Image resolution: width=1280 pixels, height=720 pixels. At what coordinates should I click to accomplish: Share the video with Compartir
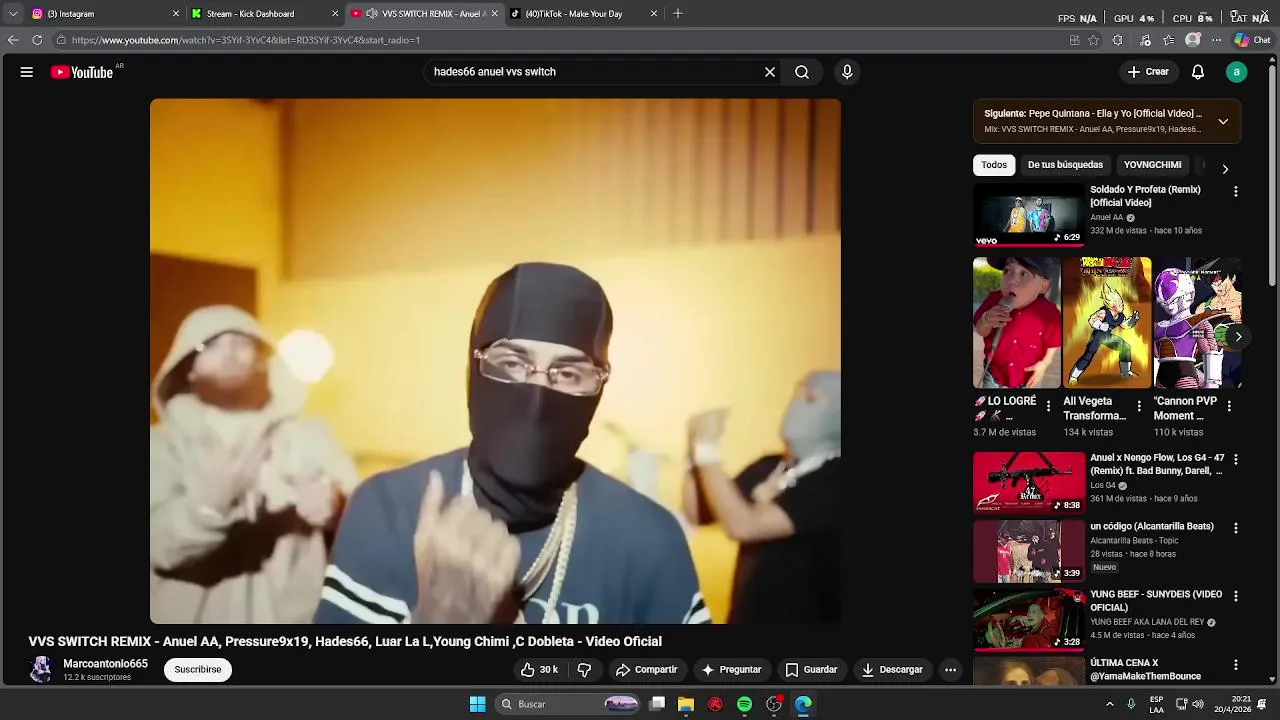click(x=647, y=670)
